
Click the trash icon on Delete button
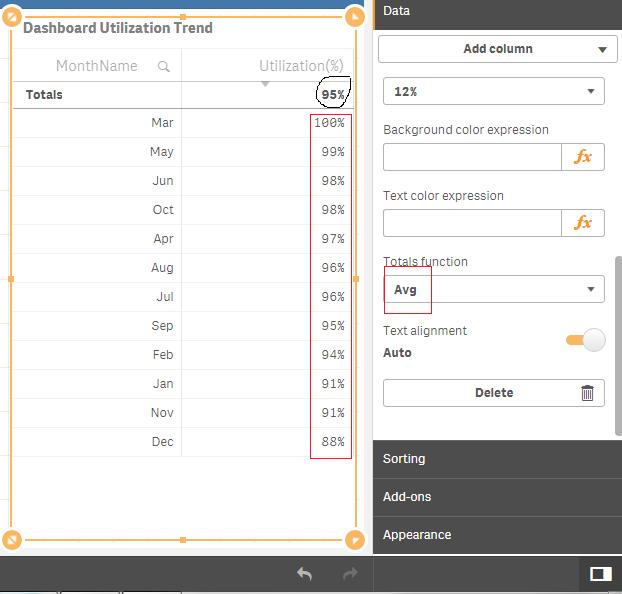(x=587, y=393)
